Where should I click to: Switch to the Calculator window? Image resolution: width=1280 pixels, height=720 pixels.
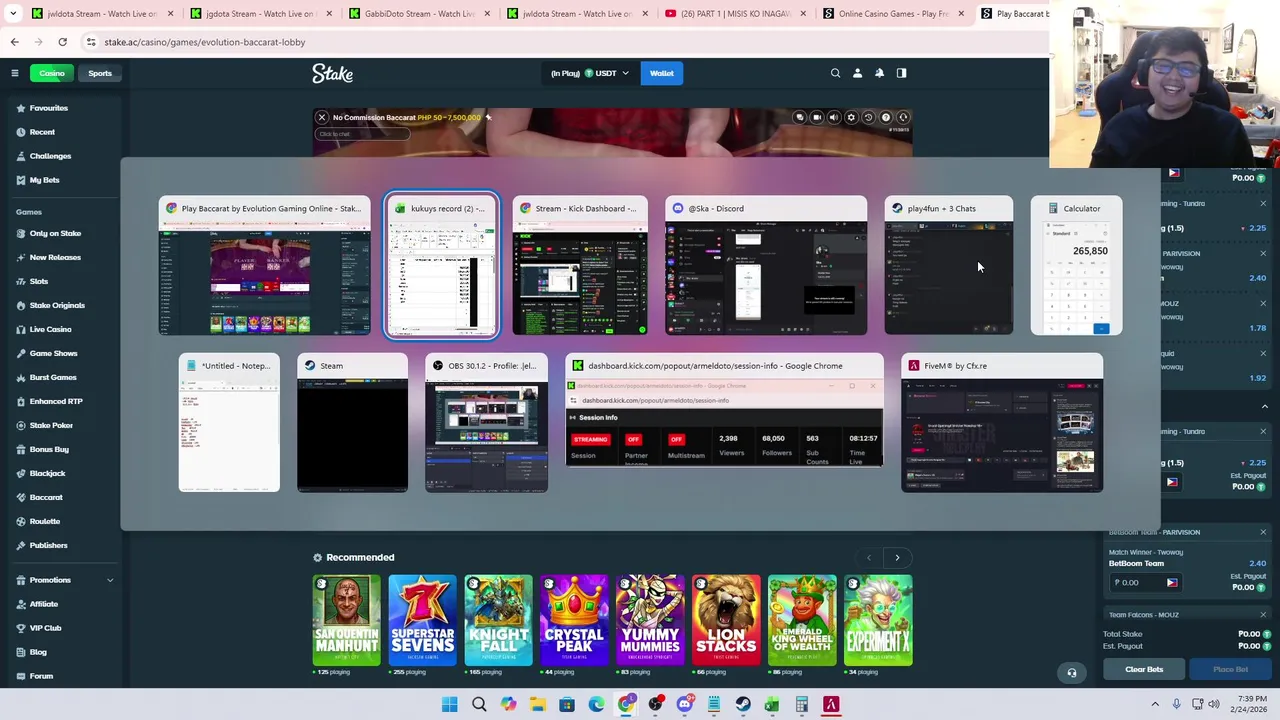click(x=1076, y=266)
